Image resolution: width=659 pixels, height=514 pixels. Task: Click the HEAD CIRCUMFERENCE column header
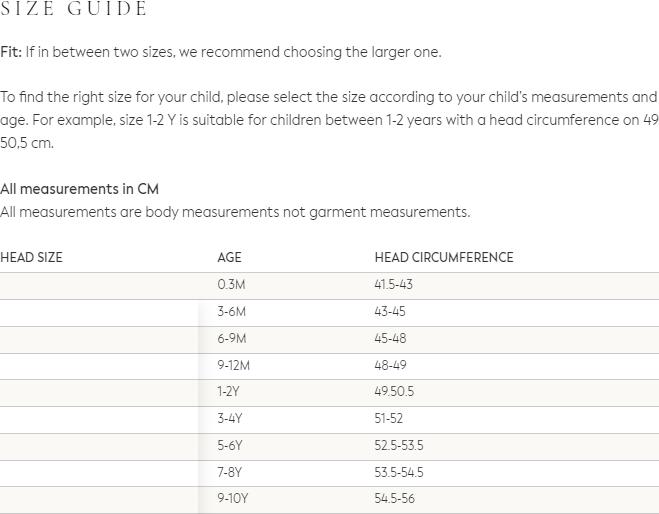(444, 258)
